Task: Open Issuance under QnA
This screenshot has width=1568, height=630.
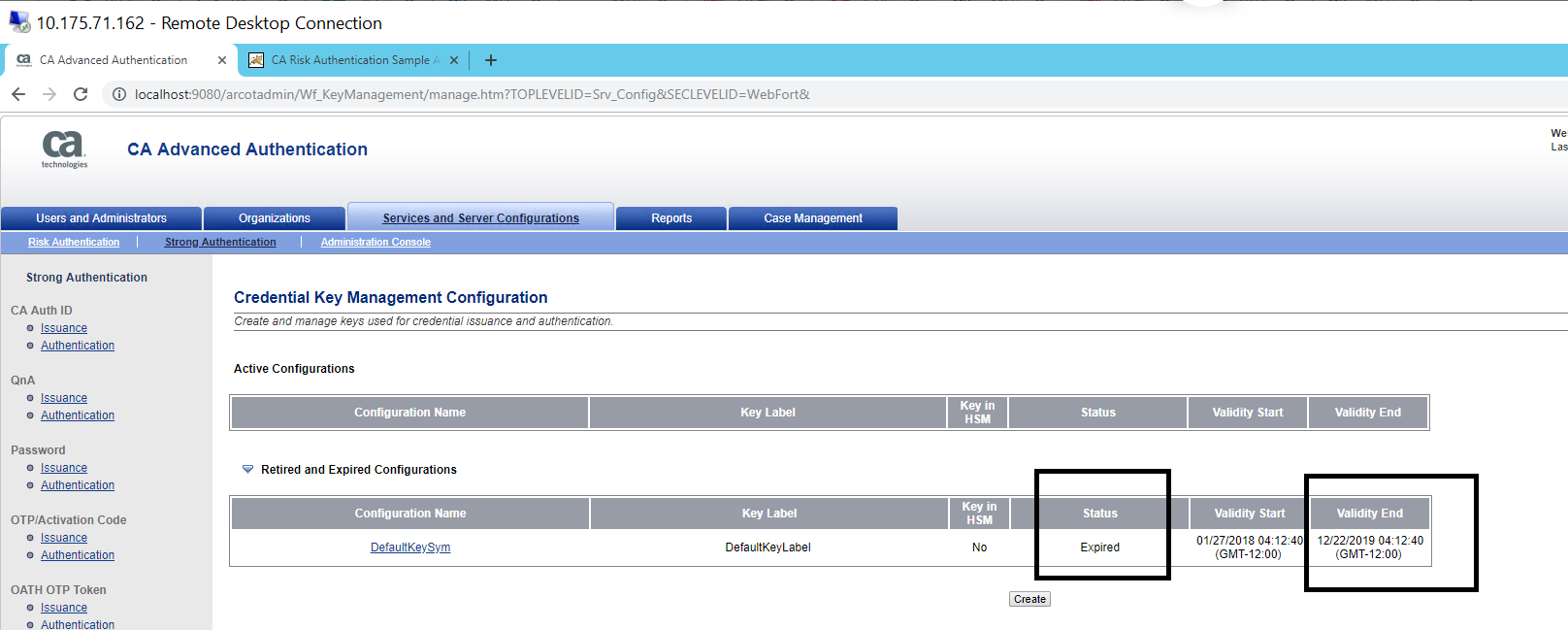Action: click(64, 398)
